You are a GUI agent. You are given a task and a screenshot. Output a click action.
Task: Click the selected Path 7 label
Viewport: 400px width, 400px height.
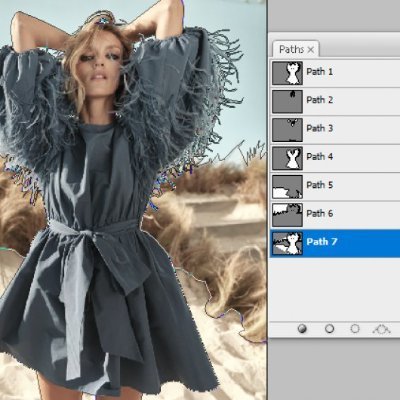(x=322, y=242)
